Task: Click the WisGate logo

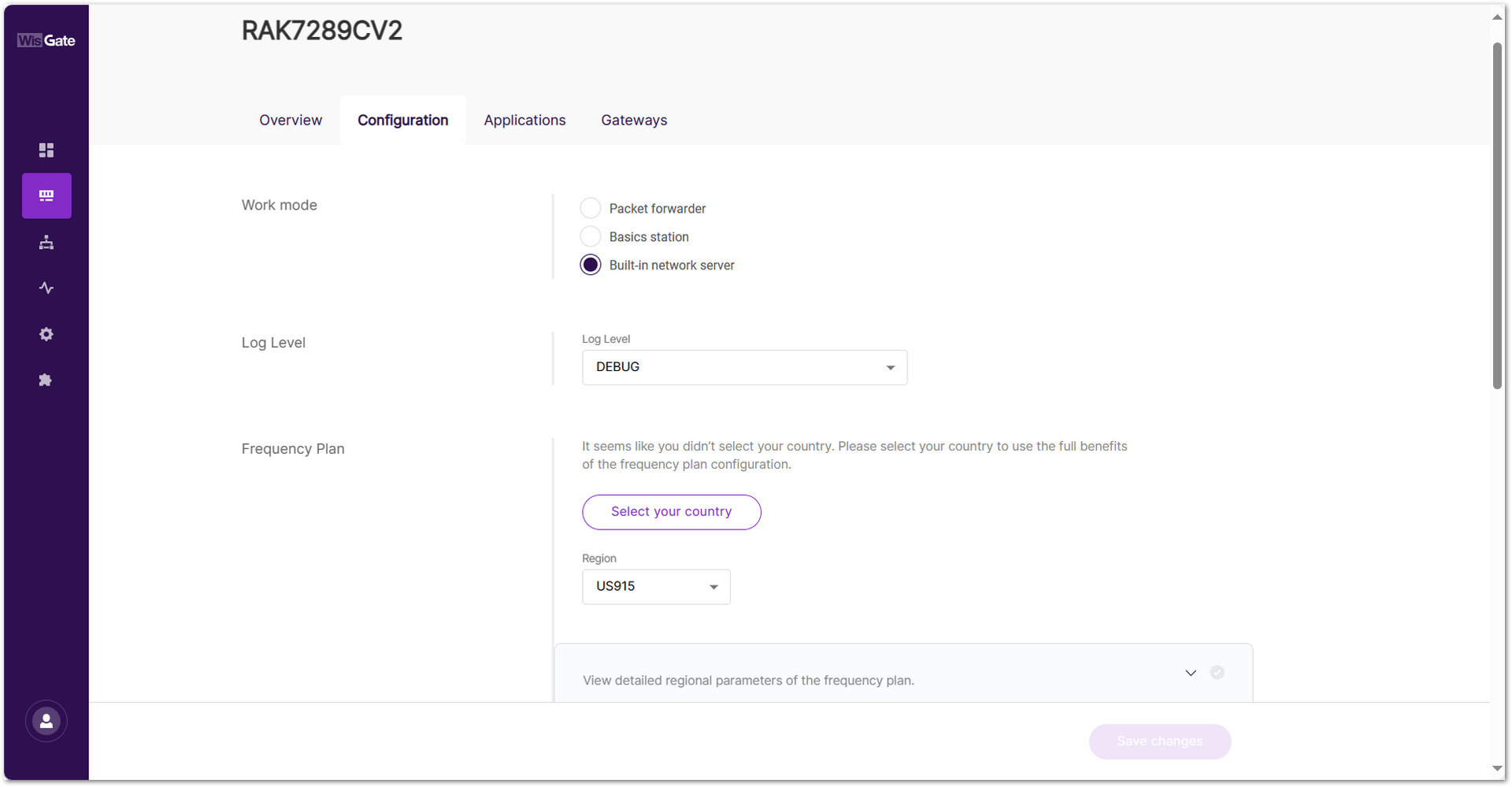Action: click(x=46, y=40)
